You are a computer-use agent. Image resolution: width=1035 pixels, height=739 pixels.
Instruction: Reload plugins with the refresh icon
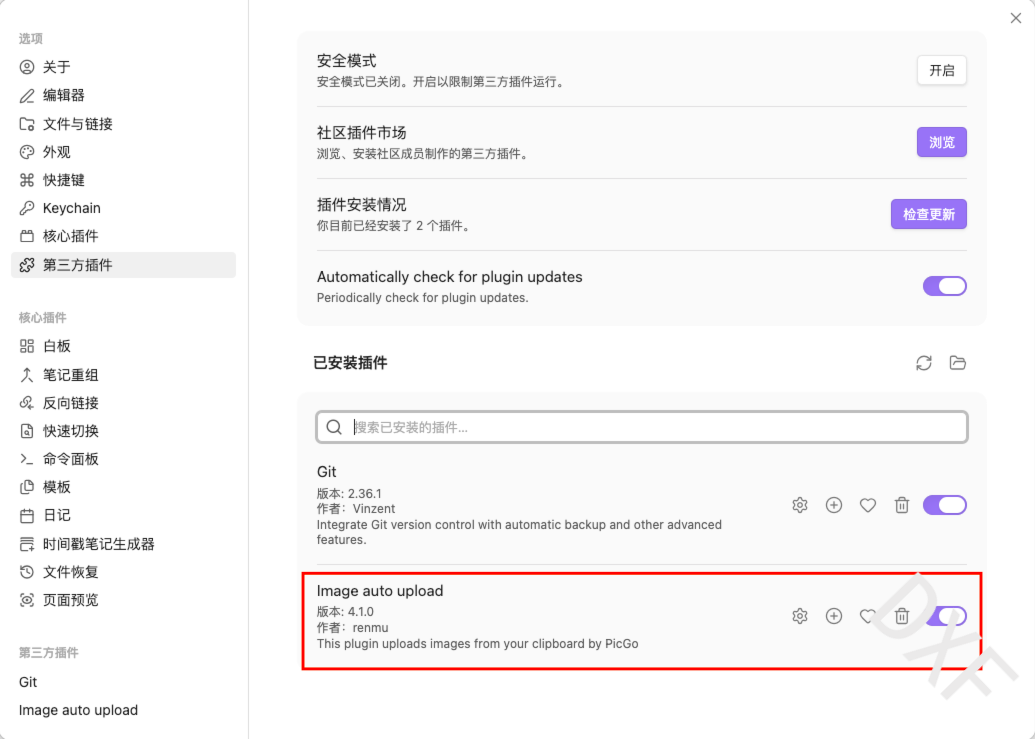coord(924,363)
